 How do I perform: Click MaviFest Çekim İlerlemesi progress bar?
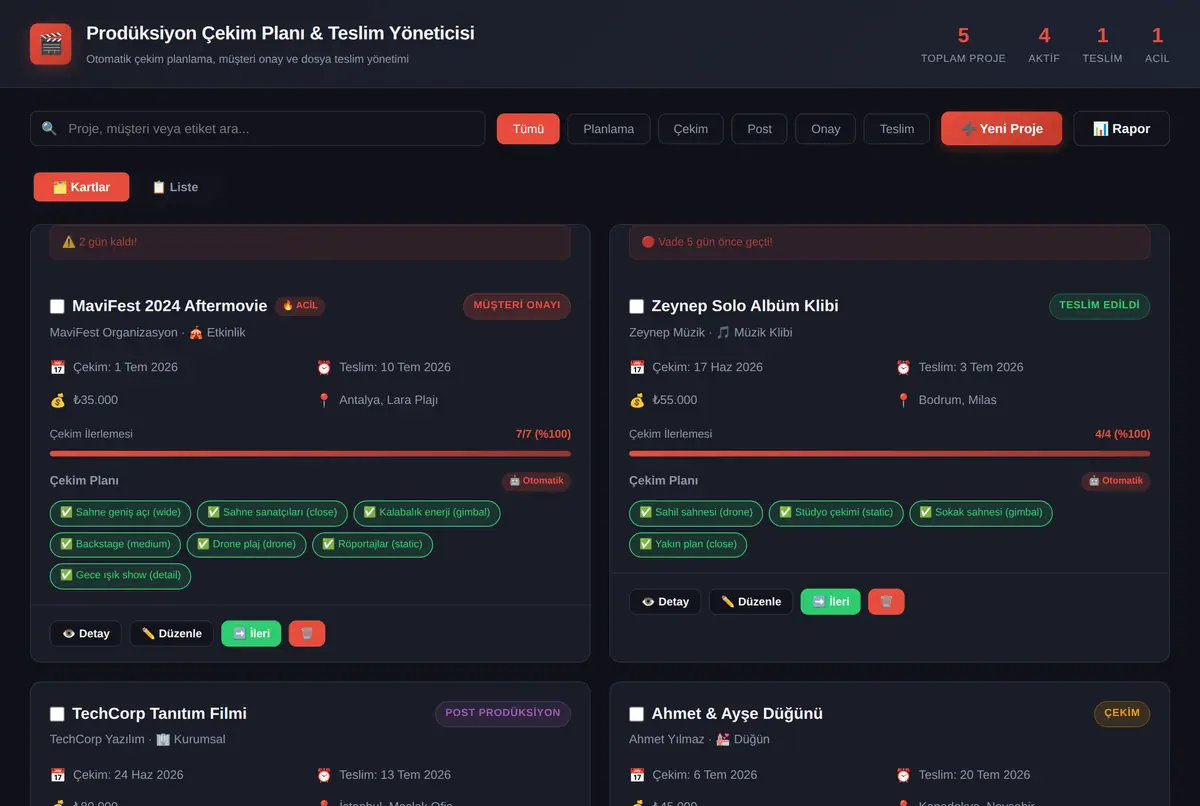click(310, 453)
